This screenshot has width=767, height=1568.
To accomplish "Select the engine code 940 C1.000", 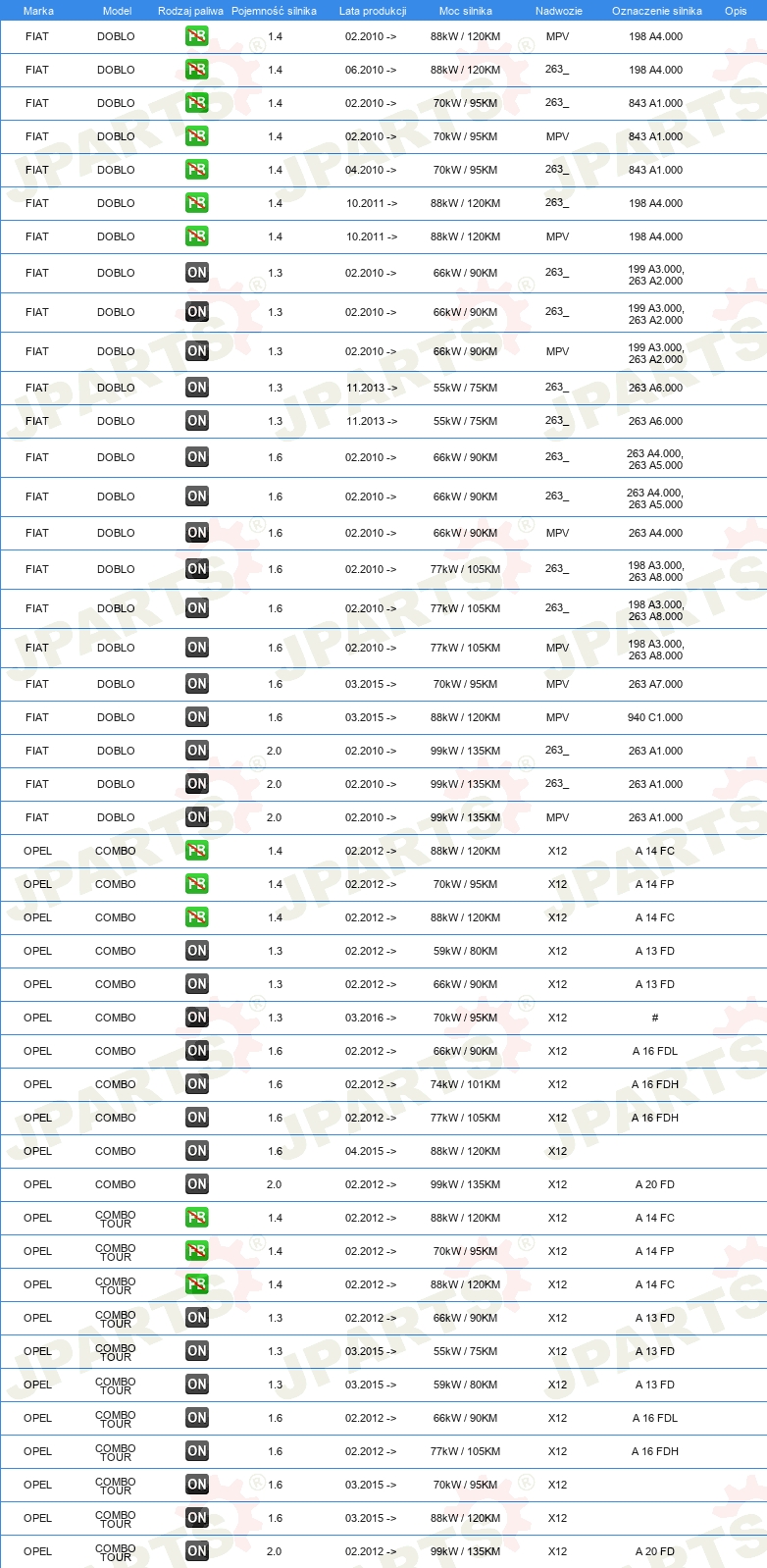I will (655, 717).
